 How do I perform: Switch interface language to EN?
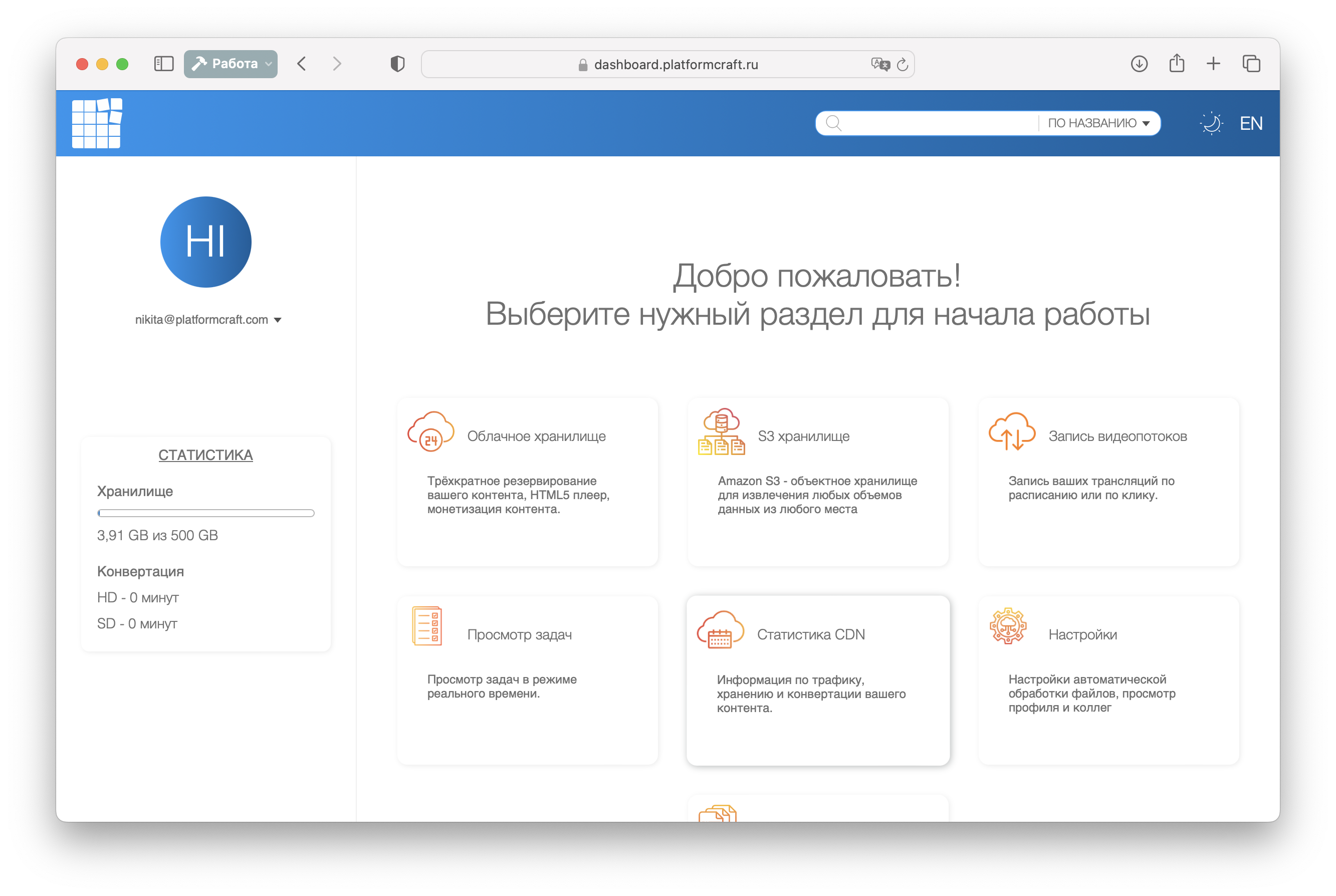point(1251,123)
